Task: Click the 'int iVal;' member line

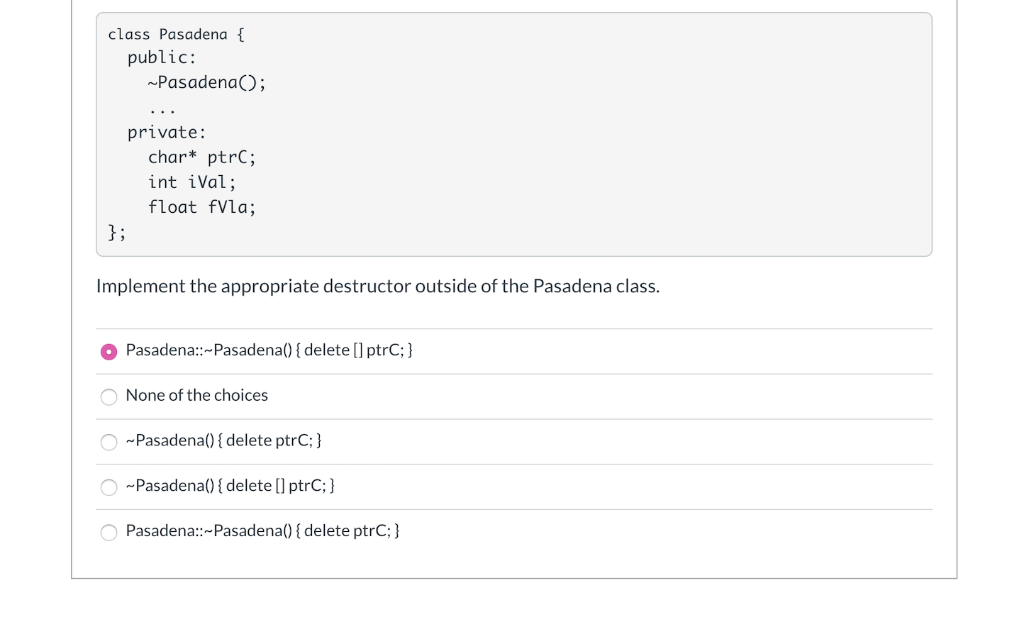Action: pyautogui.click(x=191, y=182)
